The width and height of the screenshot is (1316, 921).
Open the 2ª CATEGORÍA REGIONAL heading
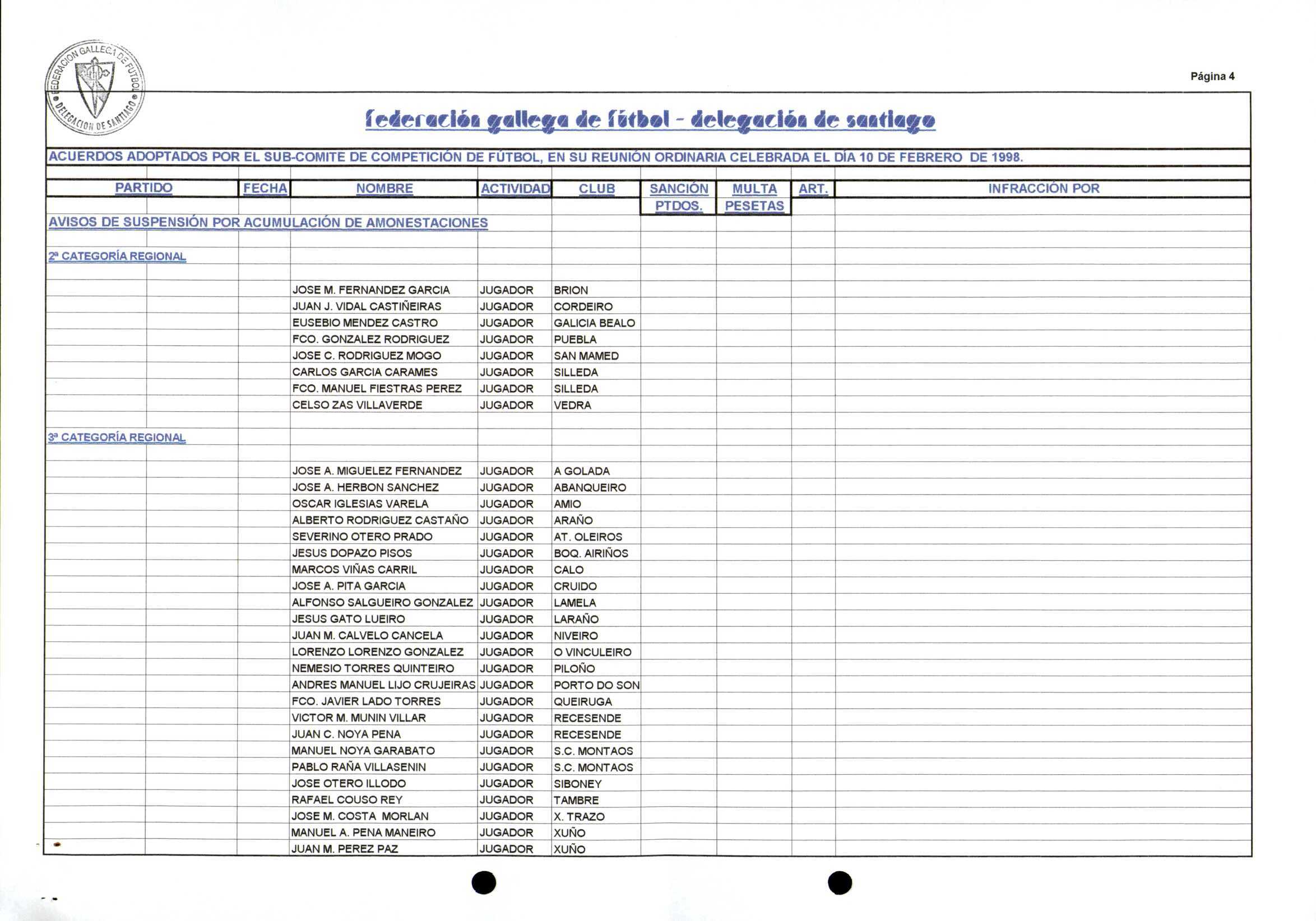pyautogui.click(x=117, y=256)
